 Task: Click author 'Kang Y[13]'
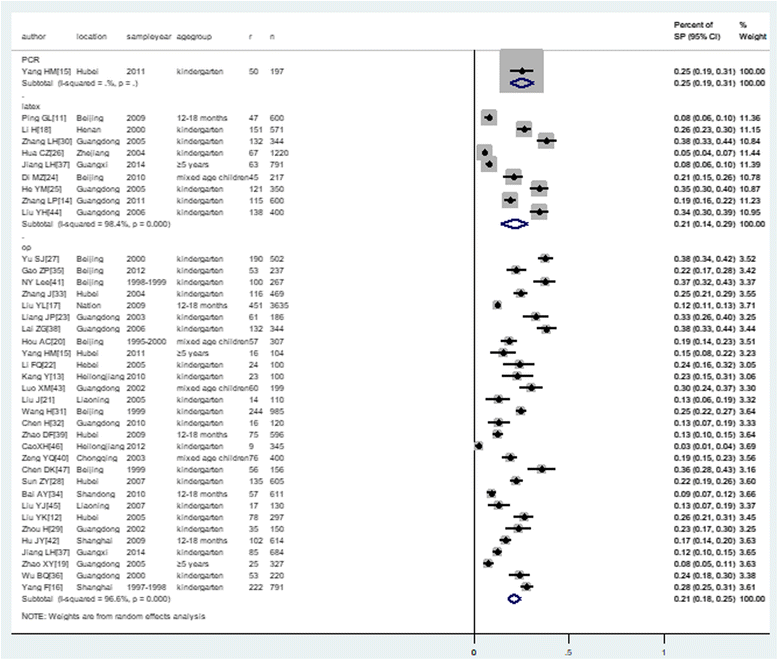click(43, 377)
